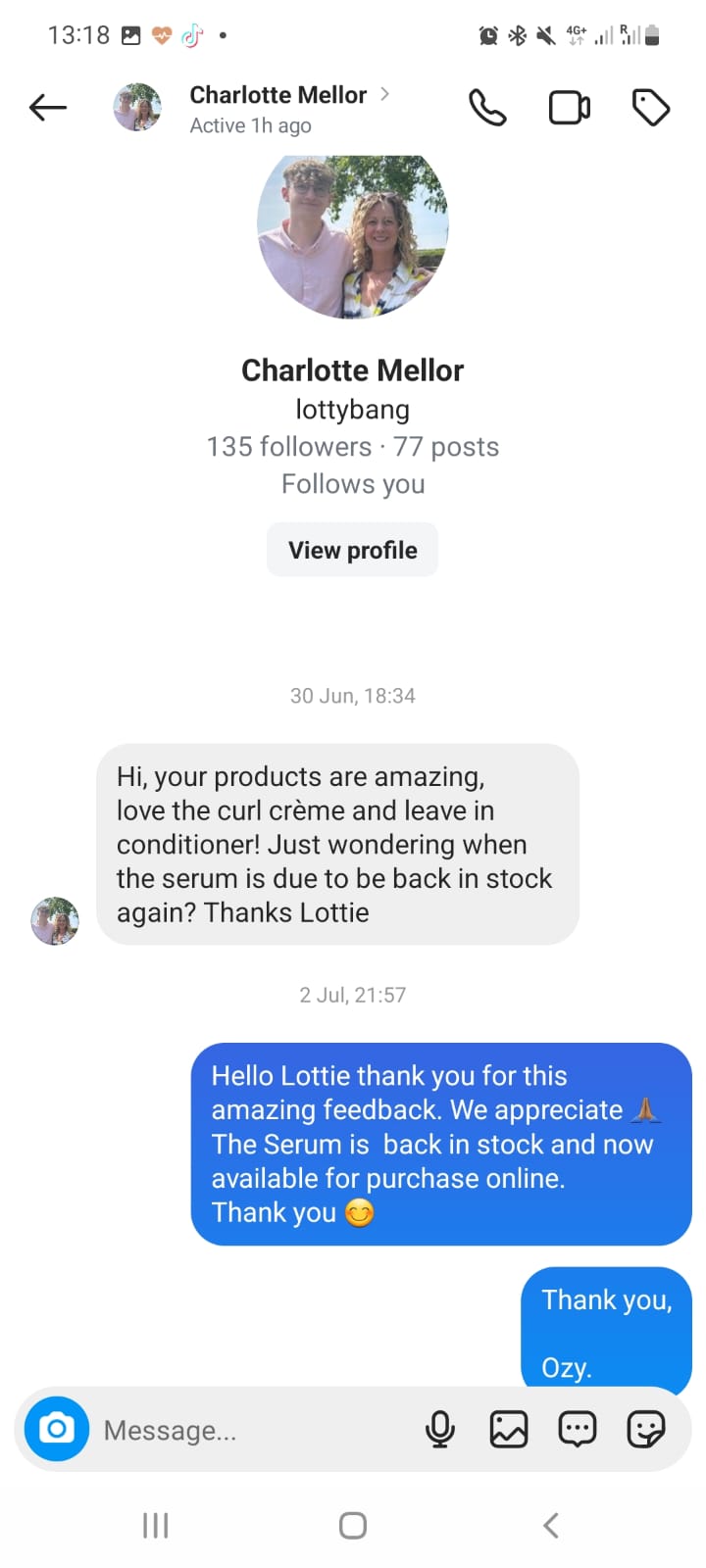Click the Message text input field
This screenshot has height=1568, width=706.
click(255, 1430)
